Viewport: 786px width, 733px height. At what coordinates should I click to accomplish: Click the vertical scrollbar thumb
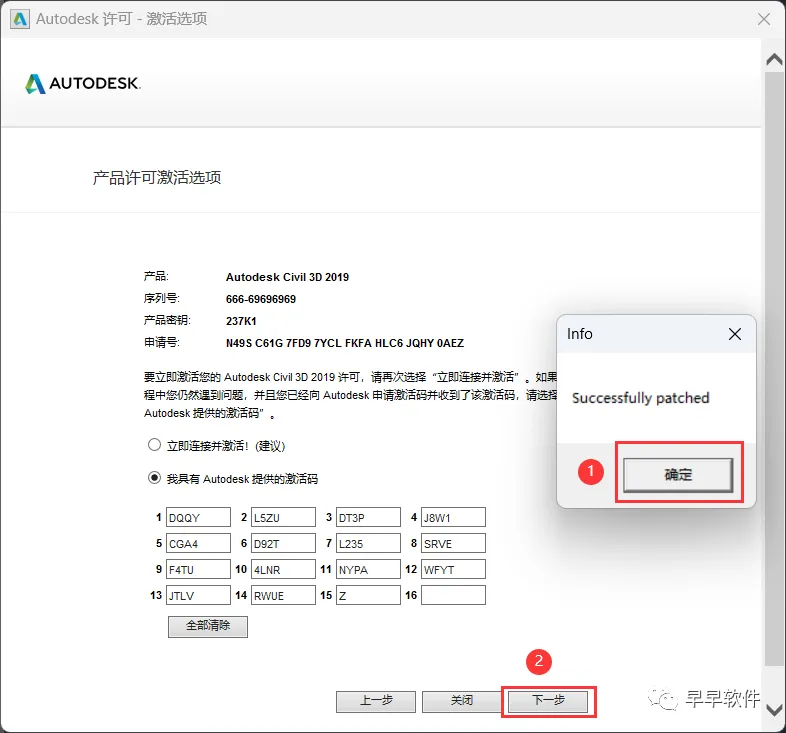[774, 369]
